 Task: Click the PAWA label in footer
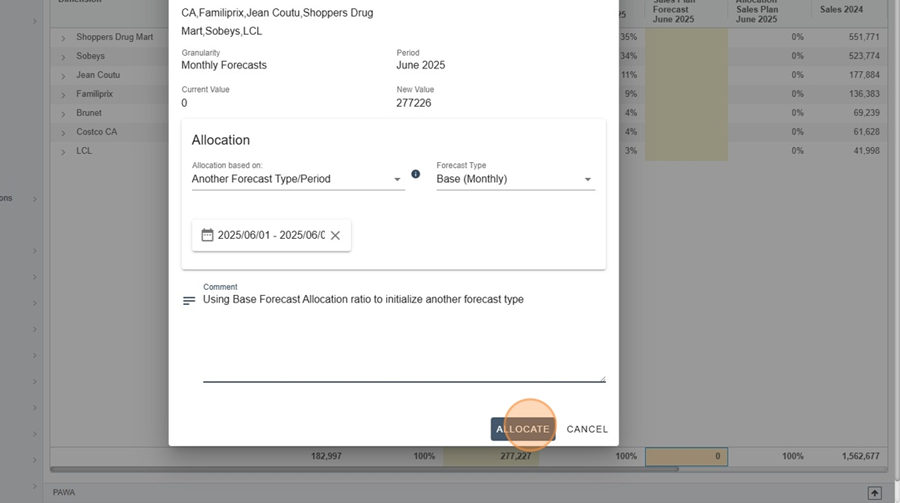tap(64, 492)
